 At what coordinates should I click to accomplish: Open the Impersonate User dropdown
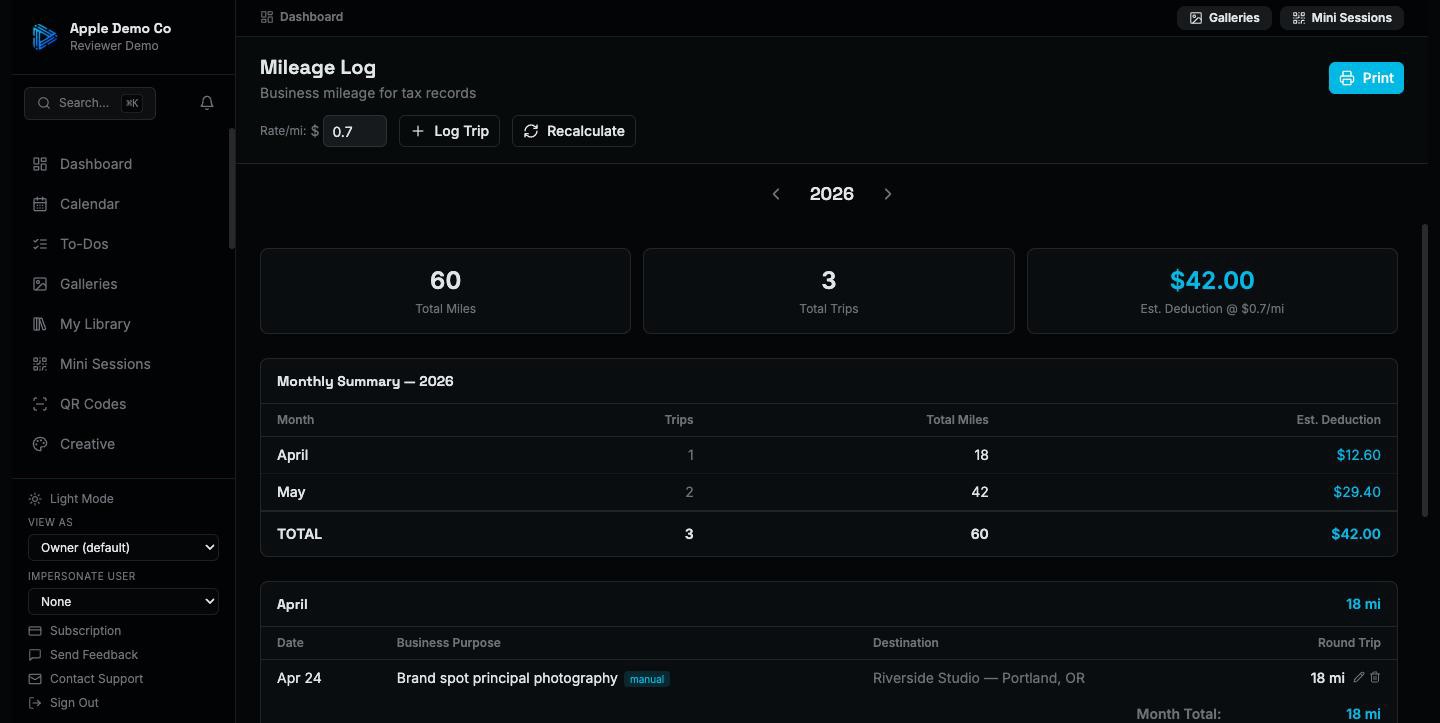(x=123, y=601)
